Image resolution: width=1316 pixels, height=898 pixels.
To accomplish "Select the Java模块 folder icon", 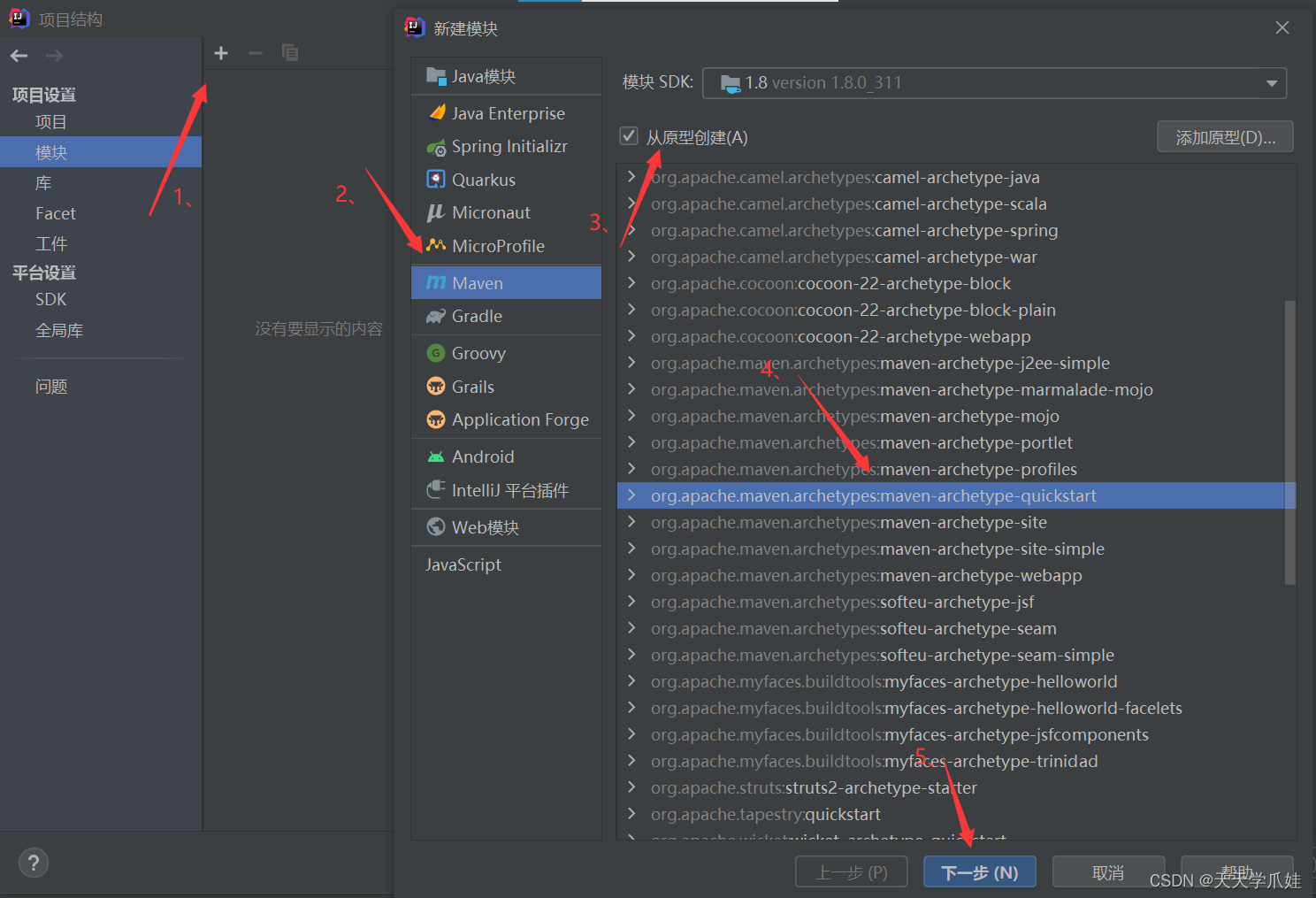I will (436, 76).
